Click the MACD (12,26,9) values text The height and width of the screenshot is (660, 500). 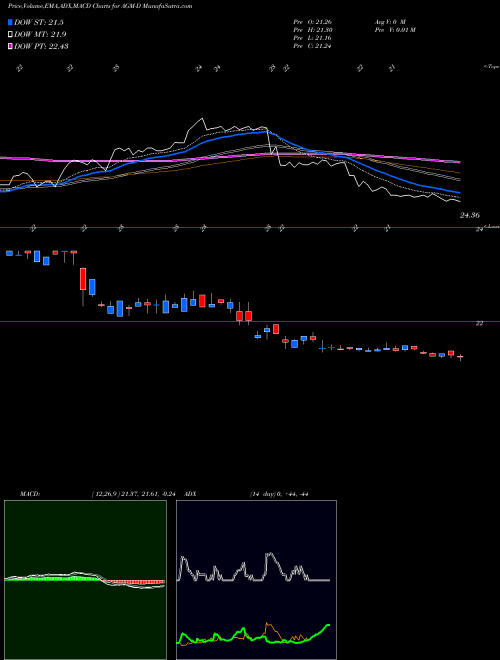click(x=136, y=494)
